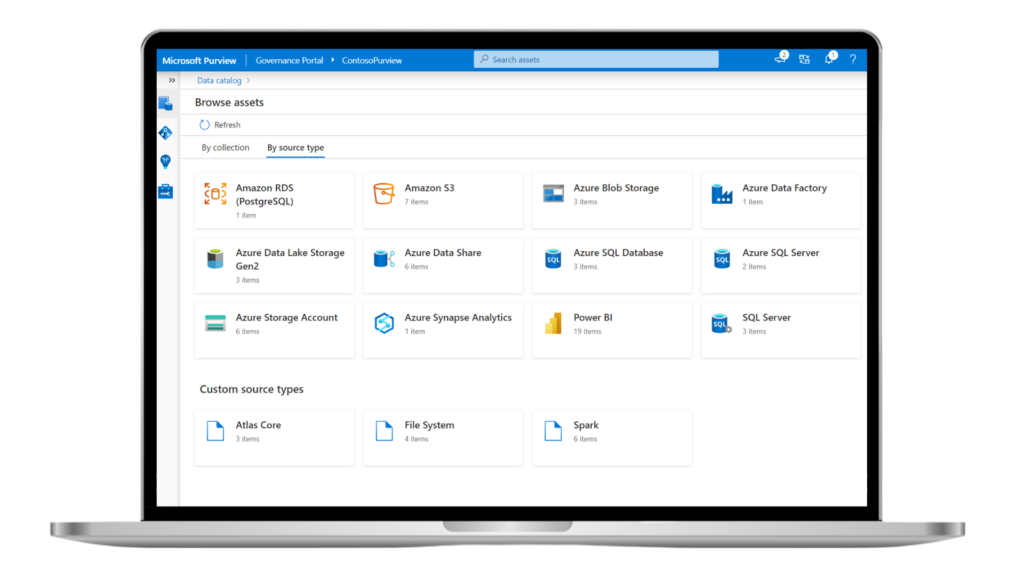Click the Azure Synapse Analytics icon
This screenshot has width=1024, height=576.
point(384,323)
